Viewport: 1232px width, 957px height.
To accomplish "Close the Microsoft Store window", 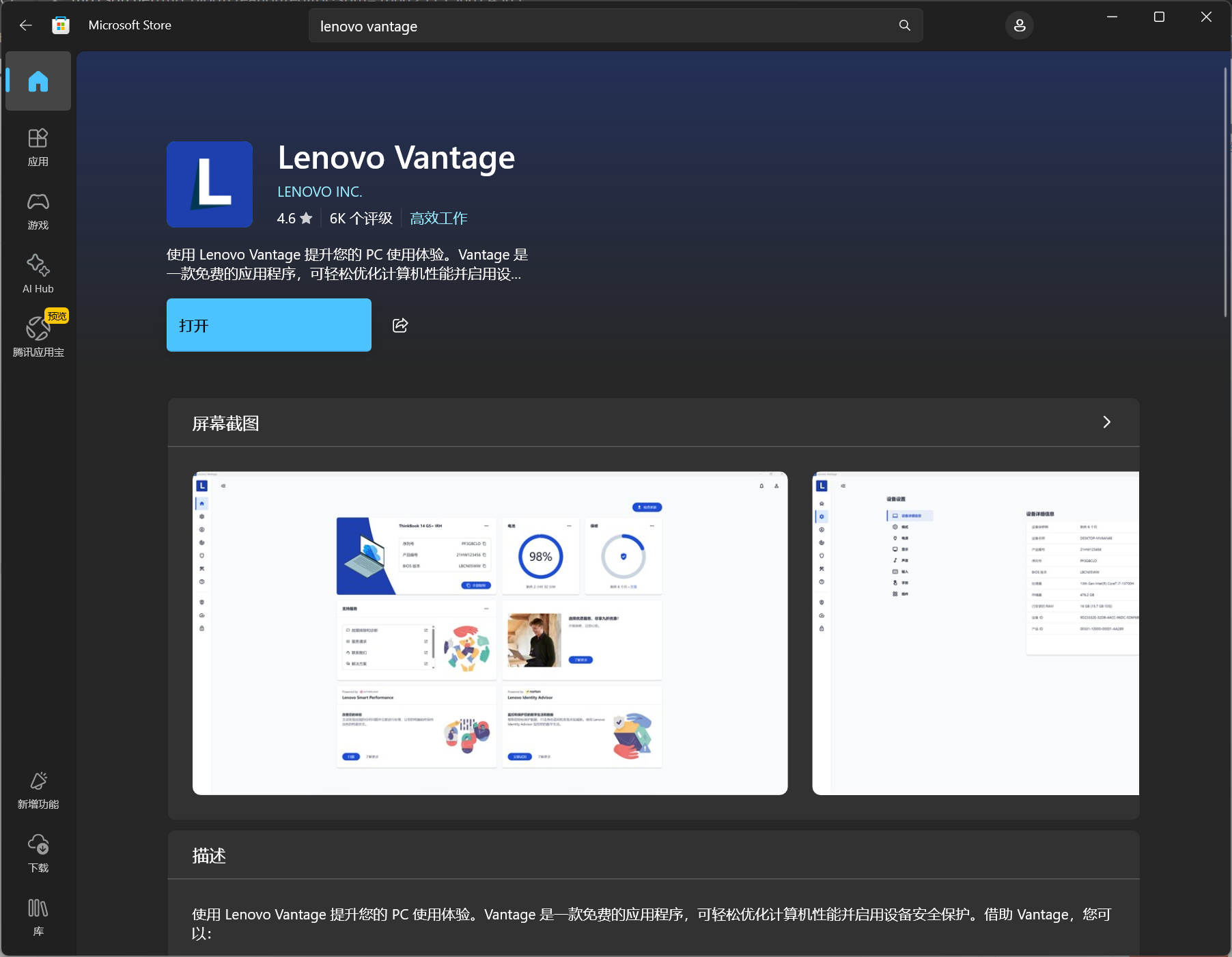I will click(1206, 17).
